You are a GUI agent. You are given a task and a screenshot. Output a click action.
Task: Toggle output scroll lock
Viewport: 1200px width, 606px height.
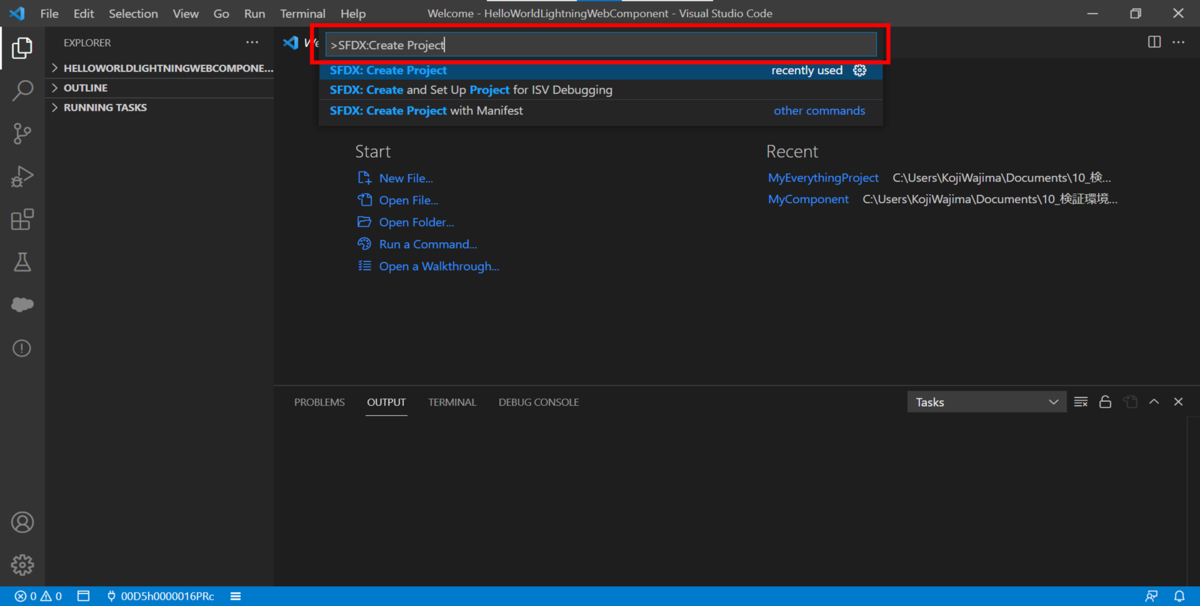click(1105, 402)
